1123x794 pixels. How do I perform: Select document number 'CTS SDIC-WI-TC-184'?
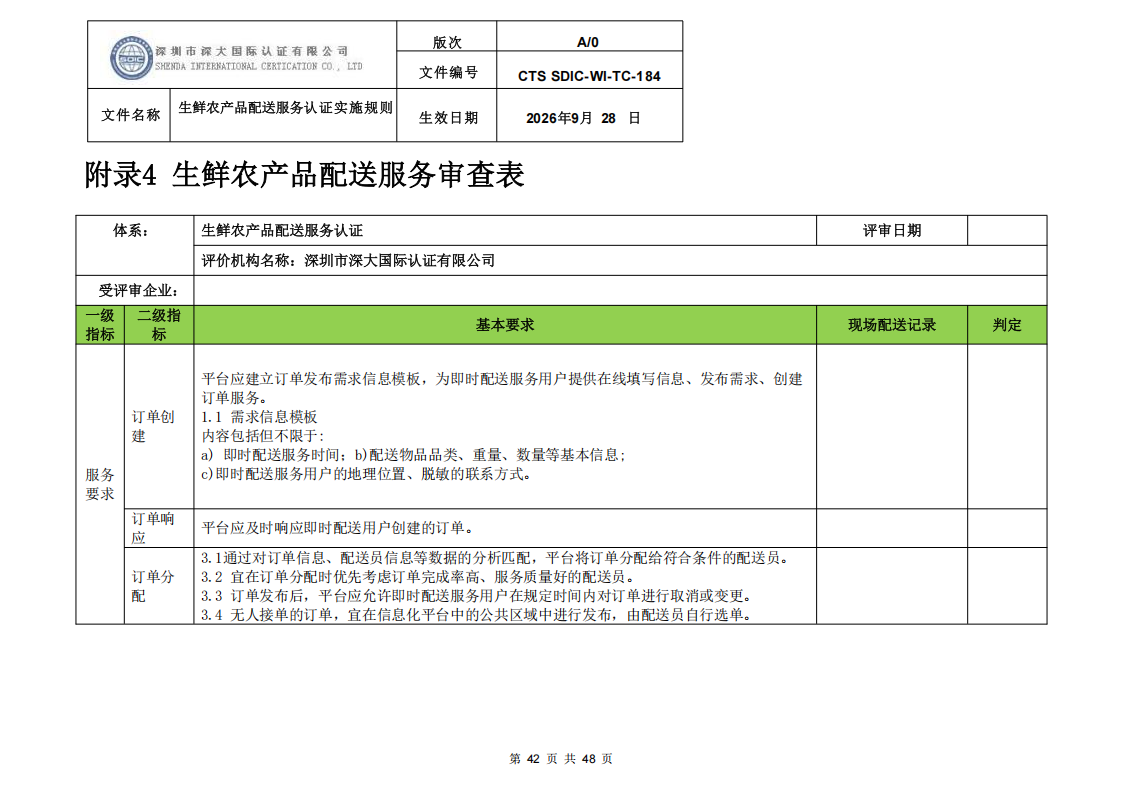589,76
